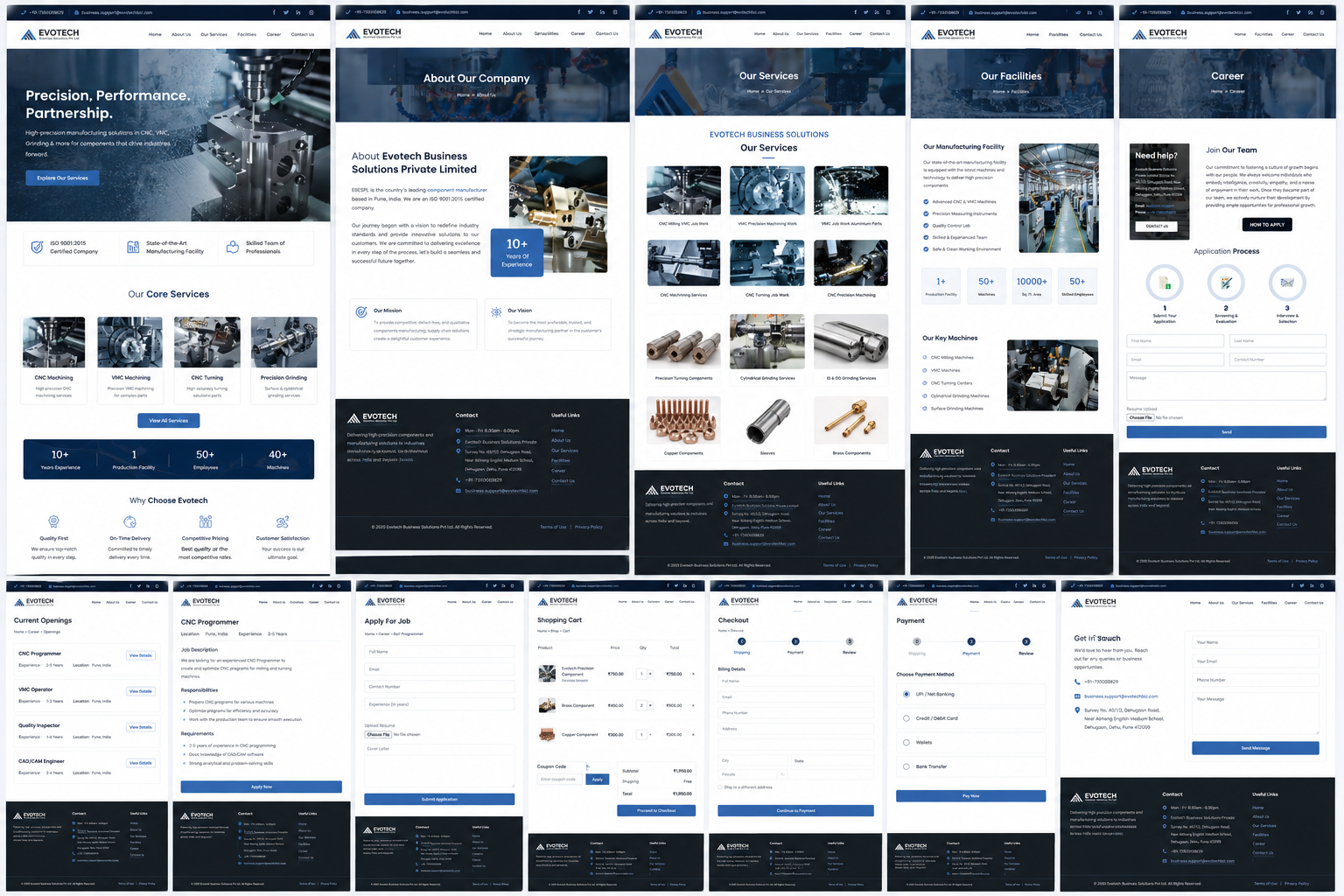The height and width of the screenshot is (896, 1344).
Task: Click the Your Name field on the contact page
Action: pos(1255,642)
